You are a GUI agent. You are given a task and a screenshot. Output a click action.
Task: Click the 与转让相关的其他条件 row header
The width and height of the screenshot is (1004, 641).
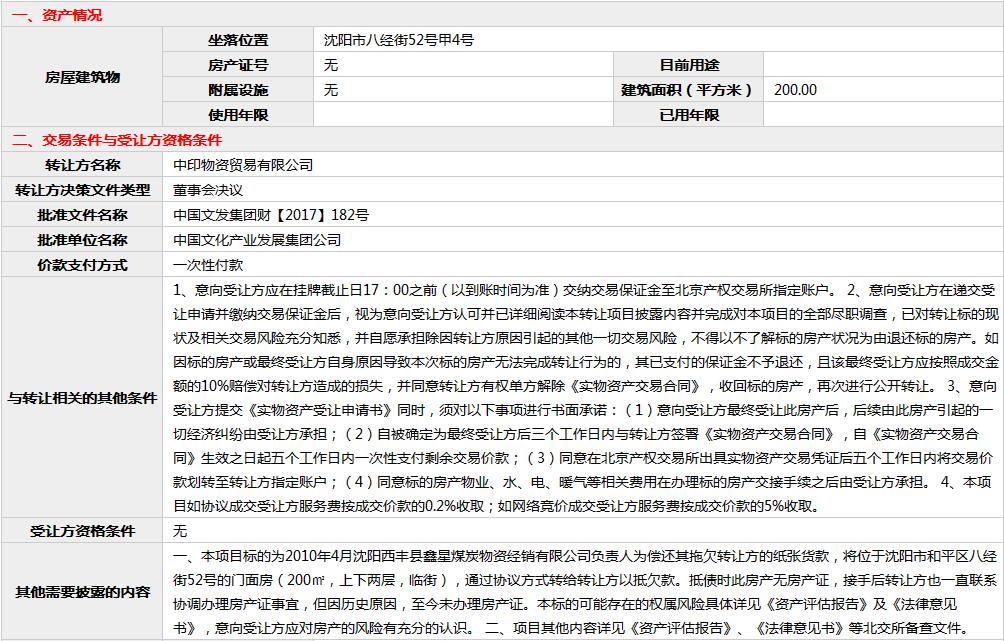pos(82,398)
